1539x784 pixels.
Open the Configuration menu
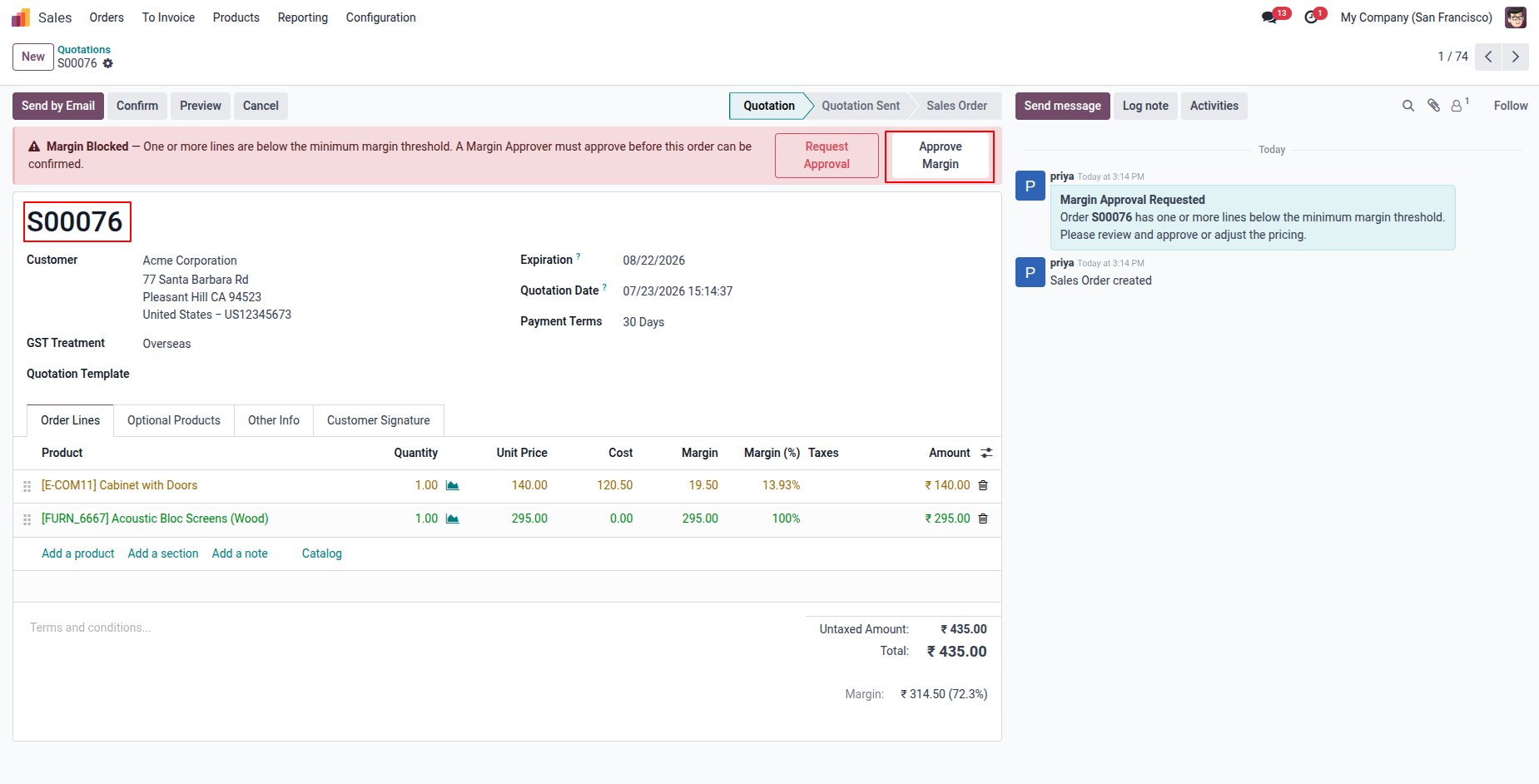pos(380,17)
